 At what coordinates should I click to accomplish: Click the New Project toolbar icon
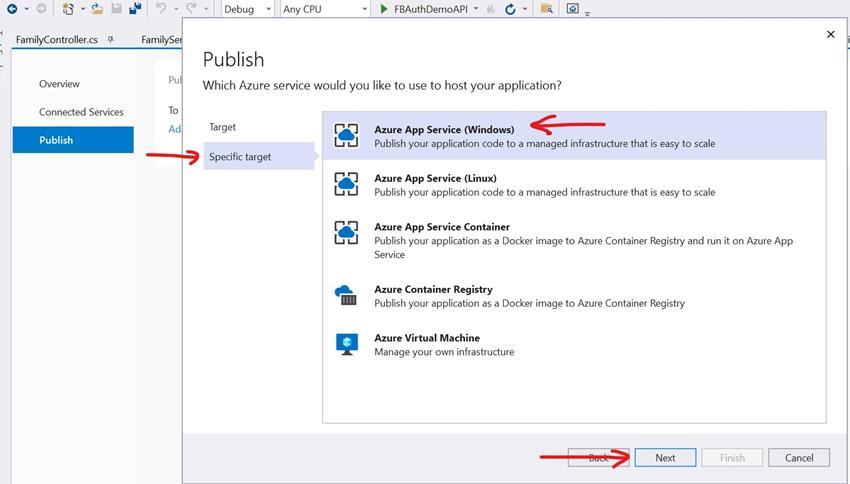point(68,9)
